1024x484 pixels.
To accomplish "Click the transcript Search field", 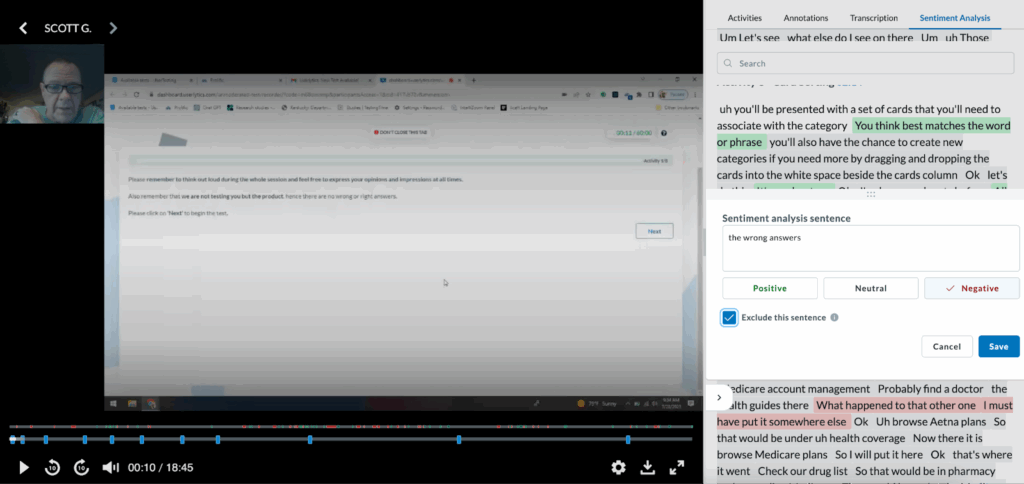I will (870, 63).
